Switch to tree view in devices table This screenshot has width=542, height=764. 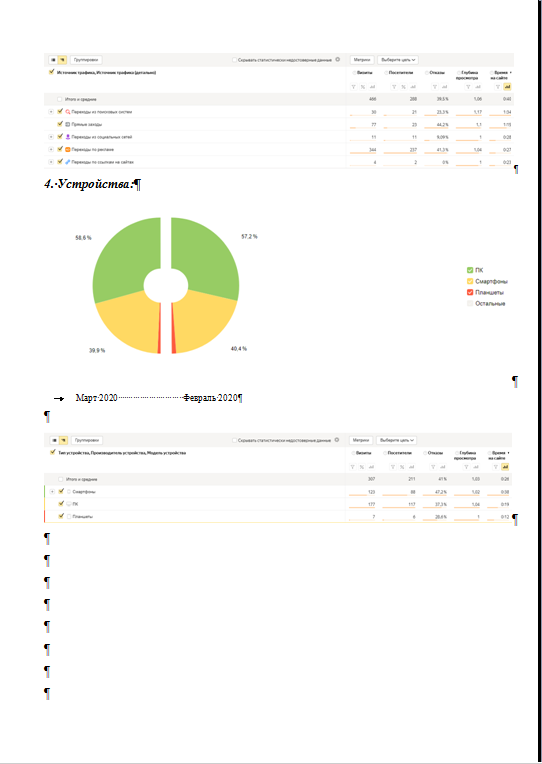point(63,440)
